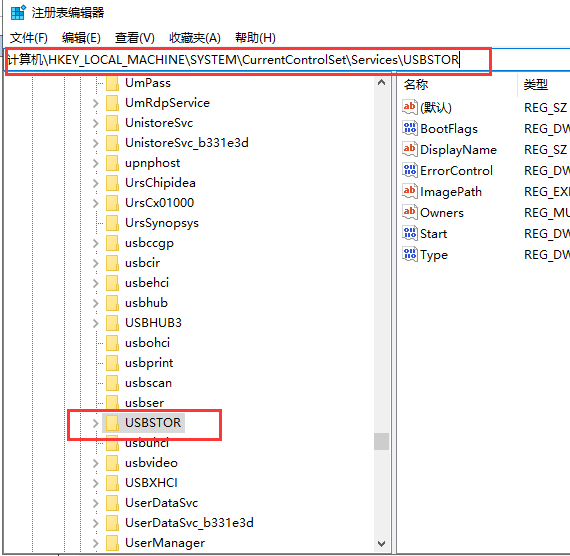Open the 查看(V) menu
570x556 pixels.
[135, 38]
